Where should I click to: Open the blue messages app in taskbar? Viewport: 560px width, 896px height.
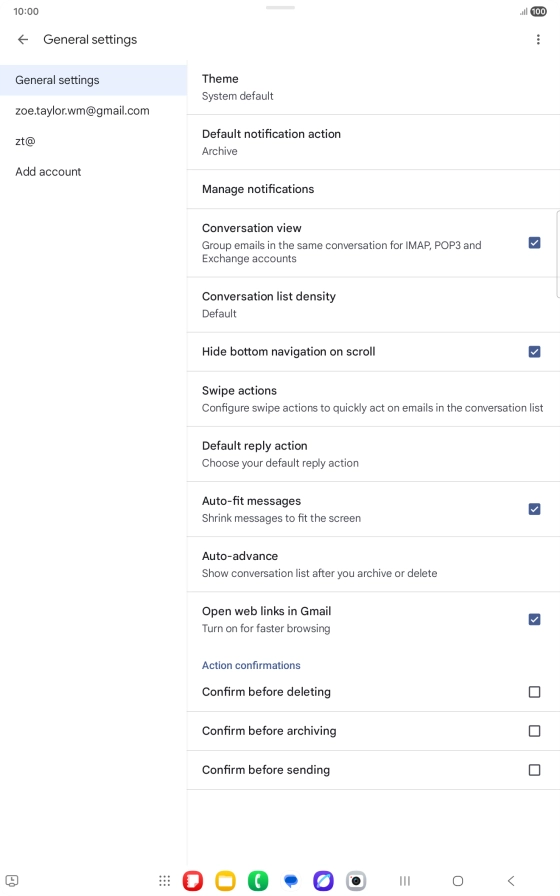(x=291, y=881)
